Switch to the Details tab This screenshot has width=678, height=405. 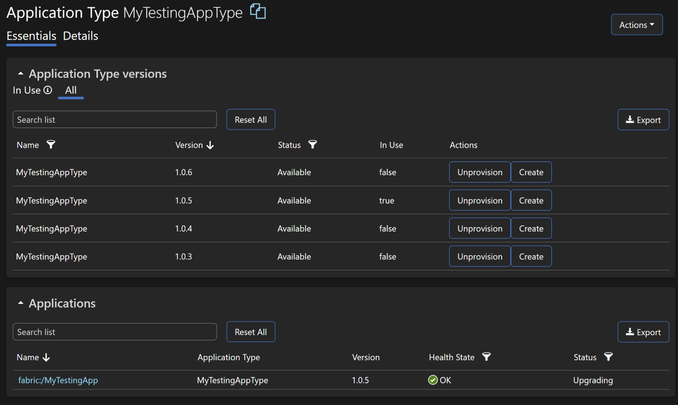click(x=80, y=36)
